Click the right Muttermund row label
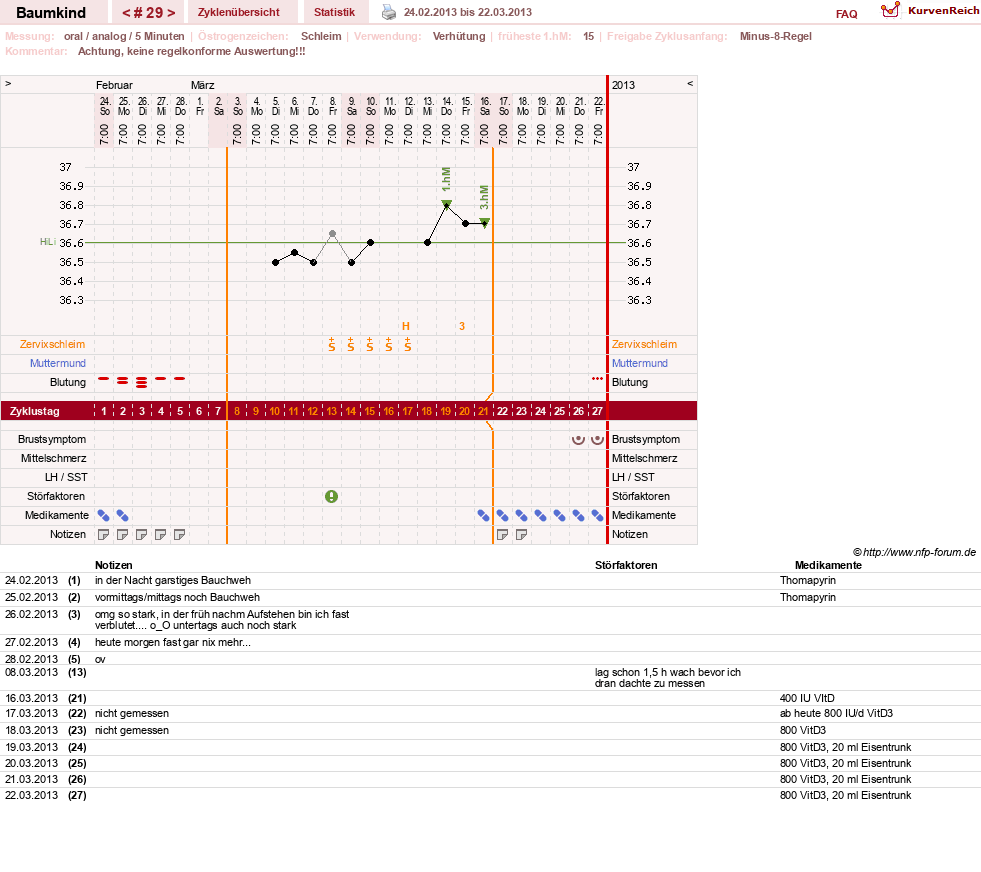Viewport: 981px width, 872px height. [x=639, y=363]
